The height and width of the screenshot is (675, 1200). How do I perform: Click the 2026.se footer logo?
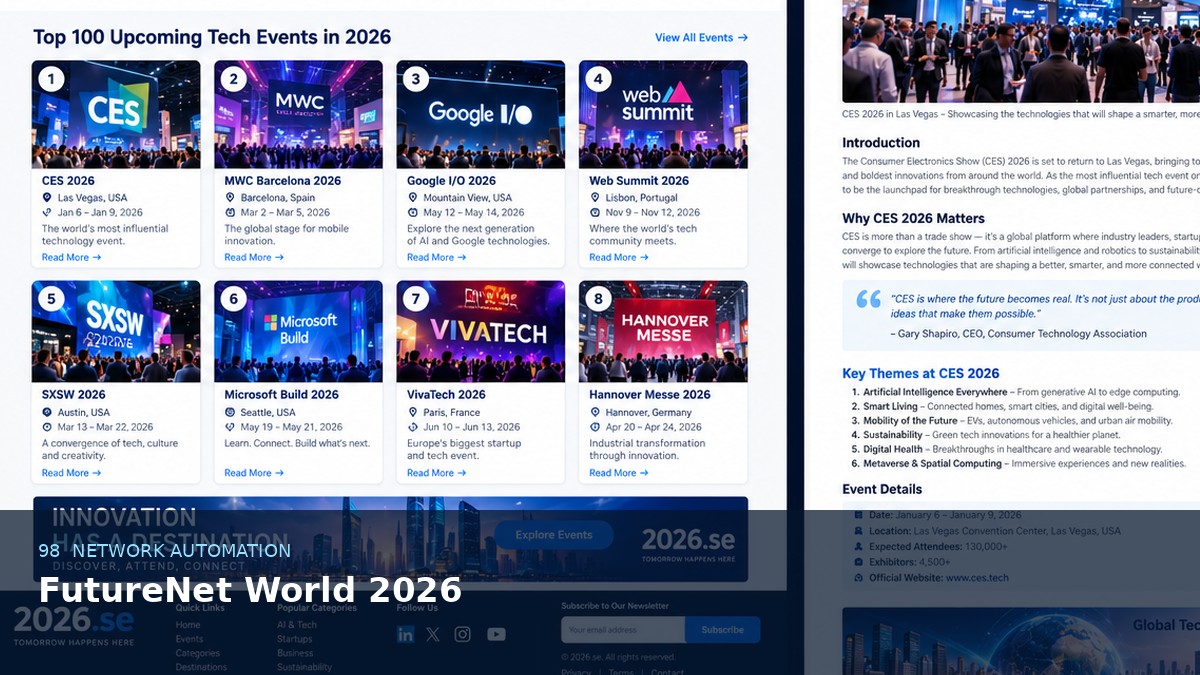pyautogui.click(x=74, y=625)
